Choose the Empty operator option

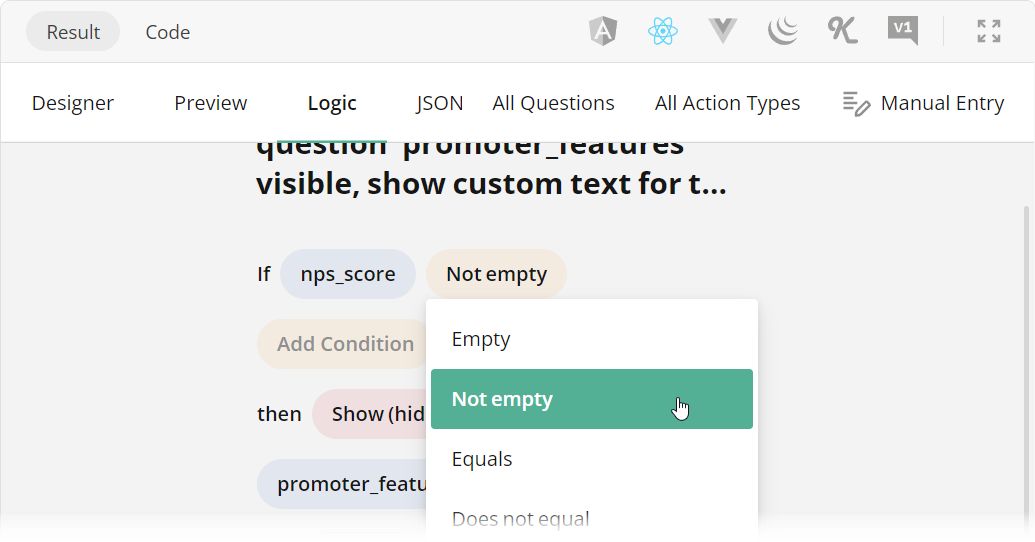coord(591,339)
